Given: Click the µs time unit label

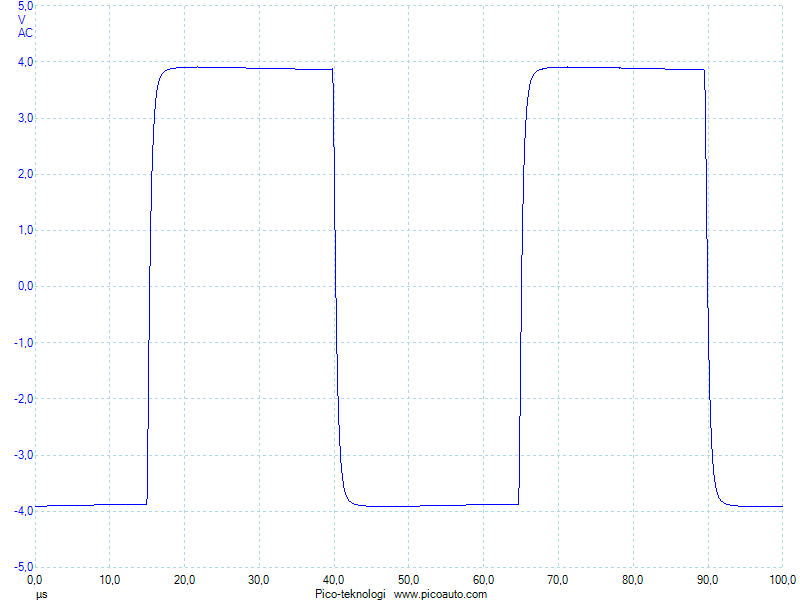Looking at the screenshot, I should pyautogui.click(x=41, y=594).
